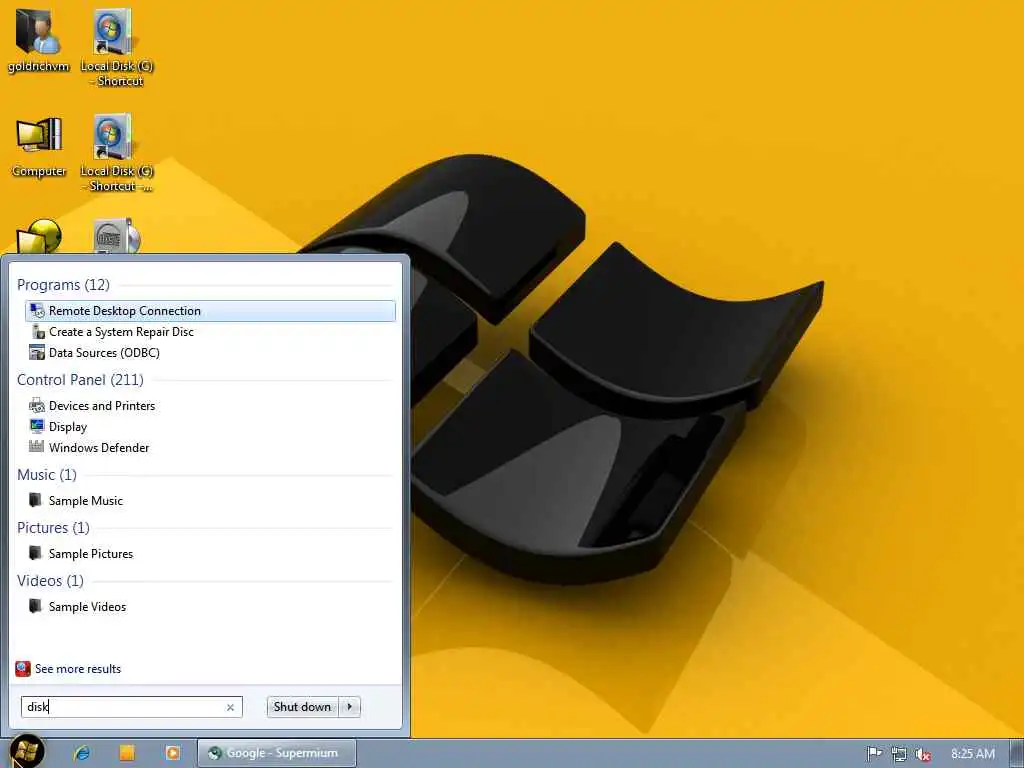Click the Display control panel icon
Screen dimensions: 1024x768
(x=37, y=426)
